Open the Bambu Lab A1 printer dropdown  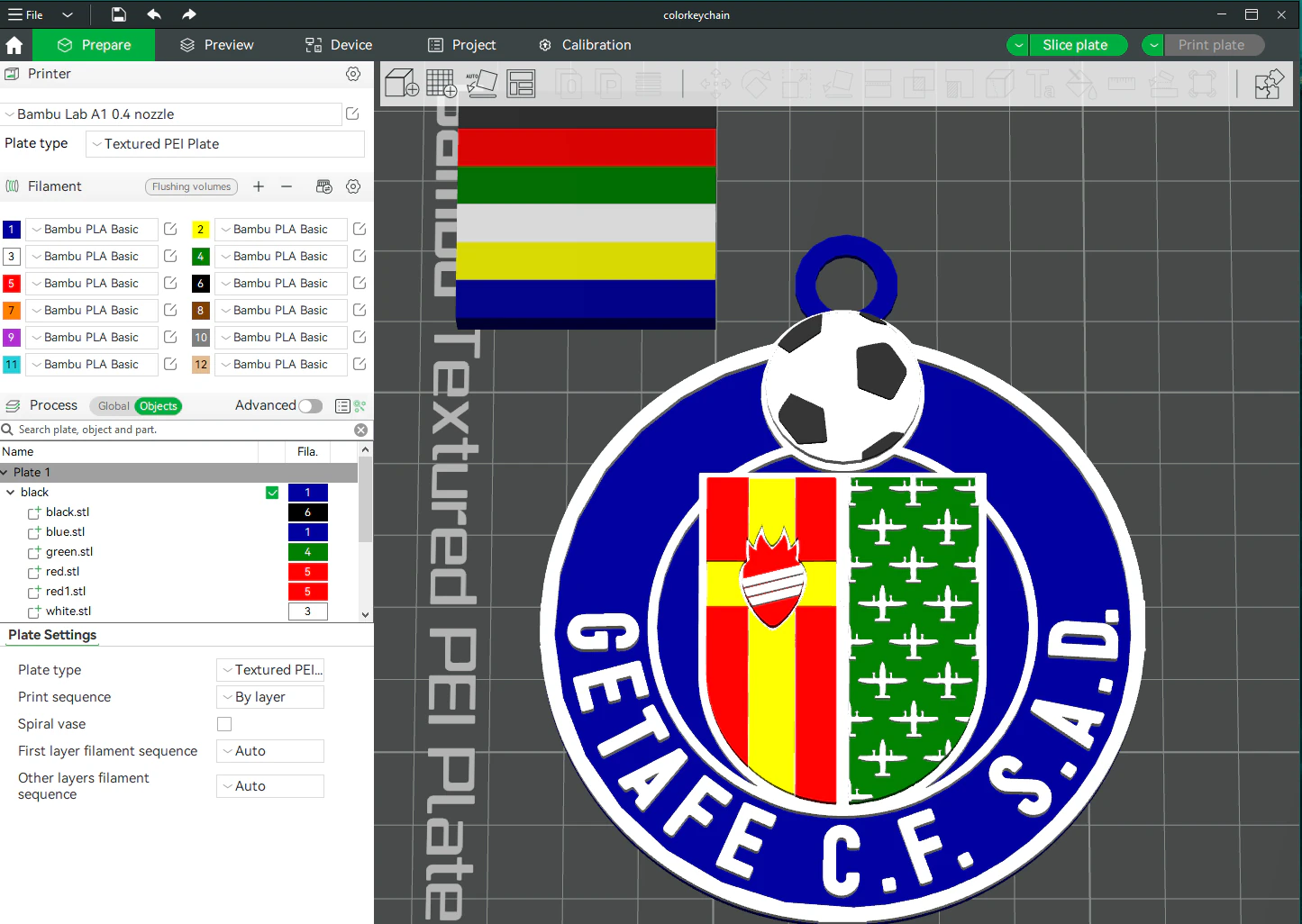(x=171, y=114)
